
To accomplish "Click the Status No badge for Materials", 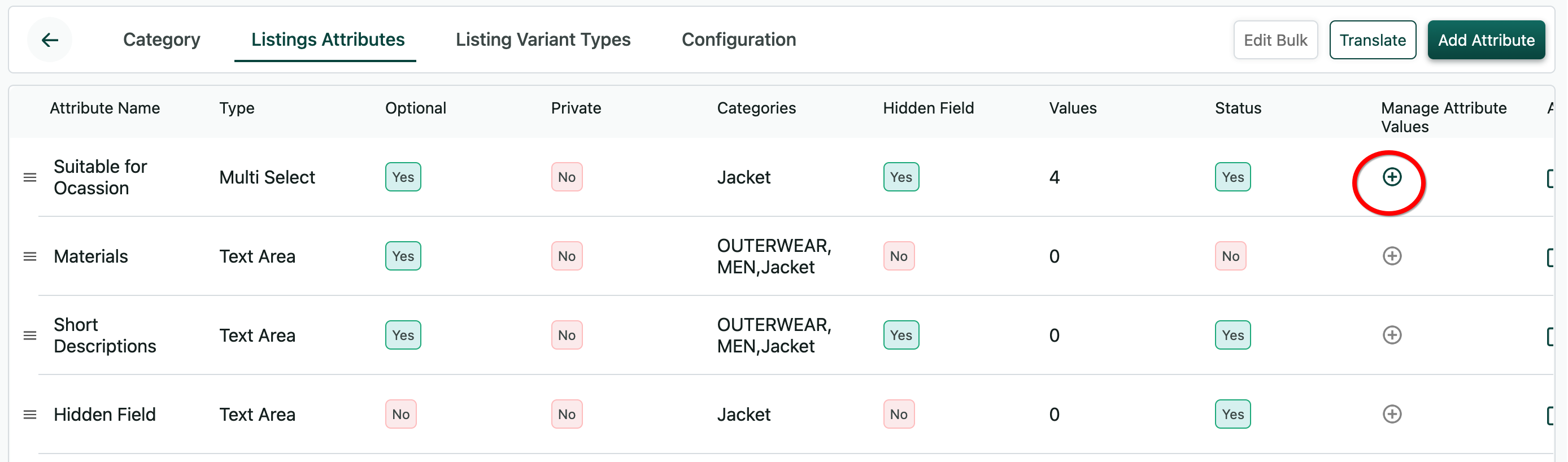I will (1230, 256).
